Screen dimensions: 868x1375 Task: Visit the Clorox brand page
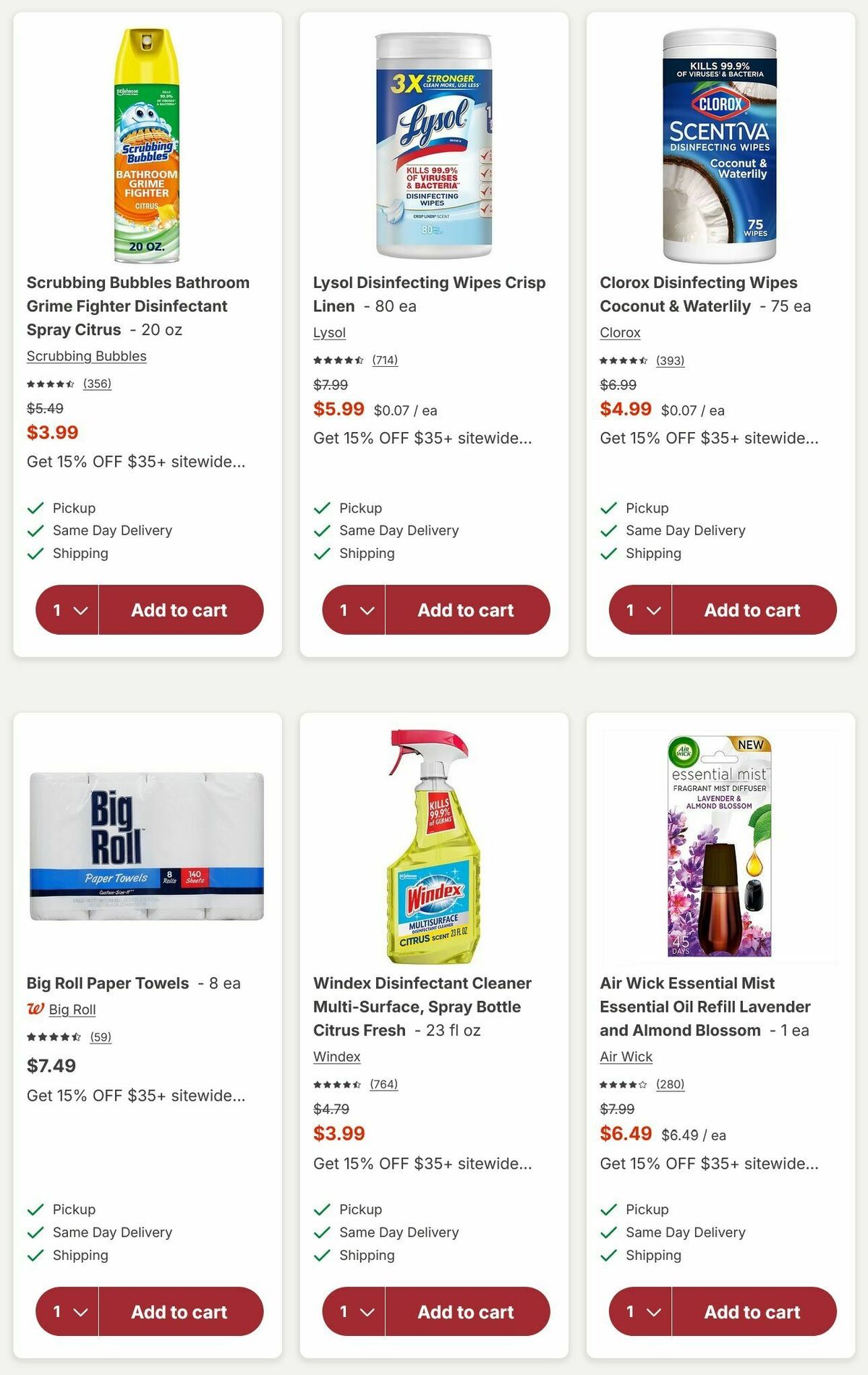click(619, 332)
